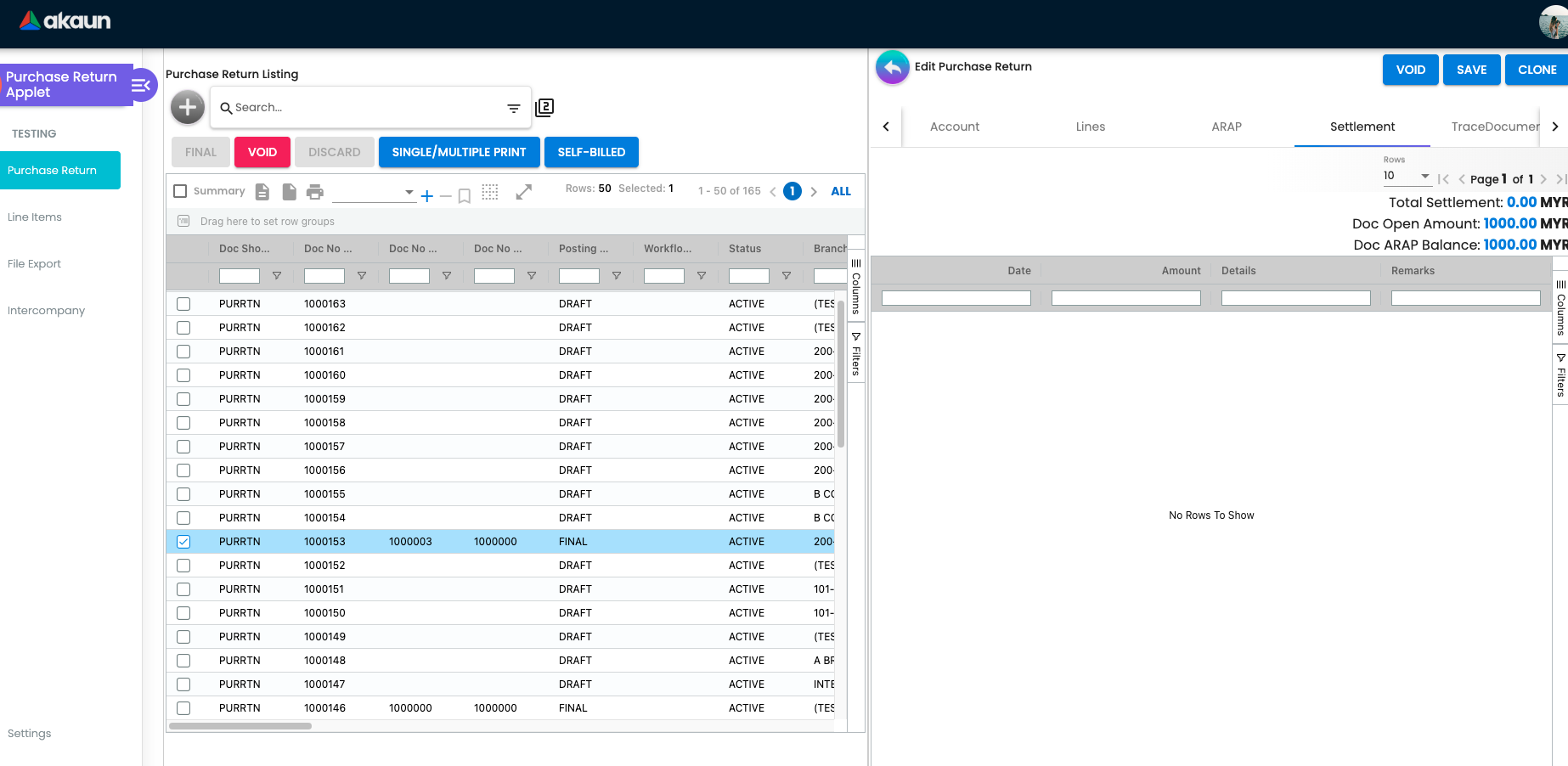
Task: Tick the checkbox for document 1000163
Action: tap(183, 304)
